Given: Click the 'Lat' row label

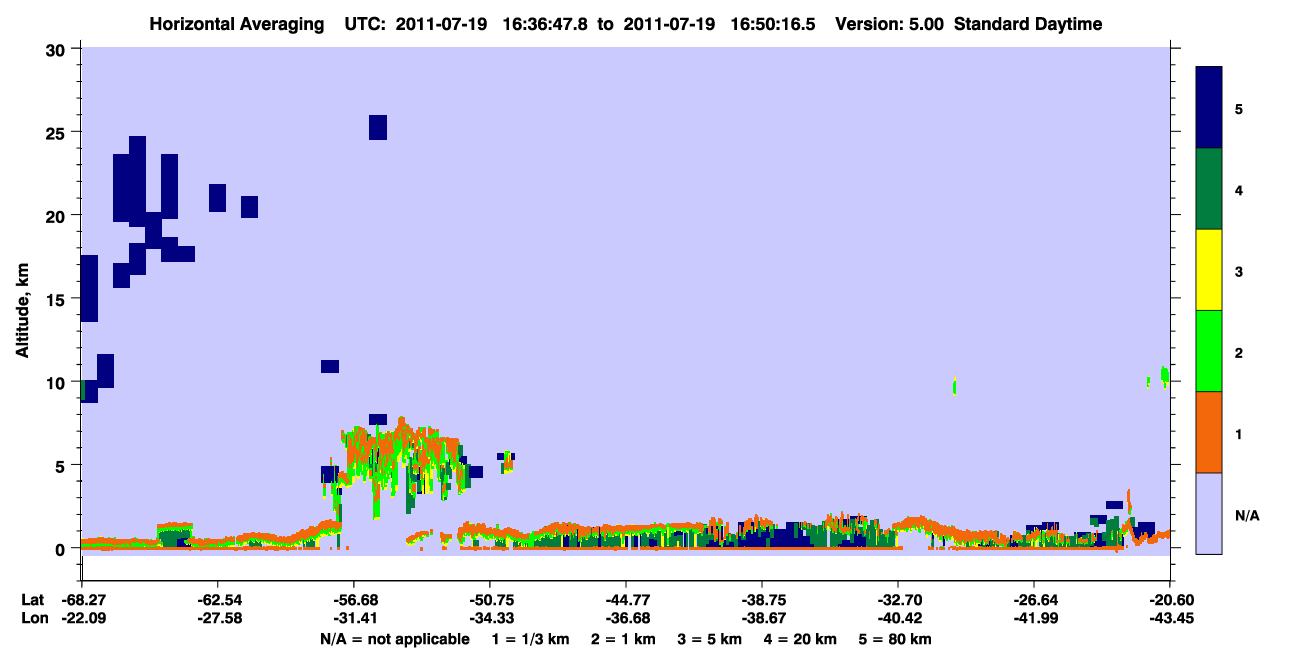Looking at the screenshot, I should pos(32,600).
